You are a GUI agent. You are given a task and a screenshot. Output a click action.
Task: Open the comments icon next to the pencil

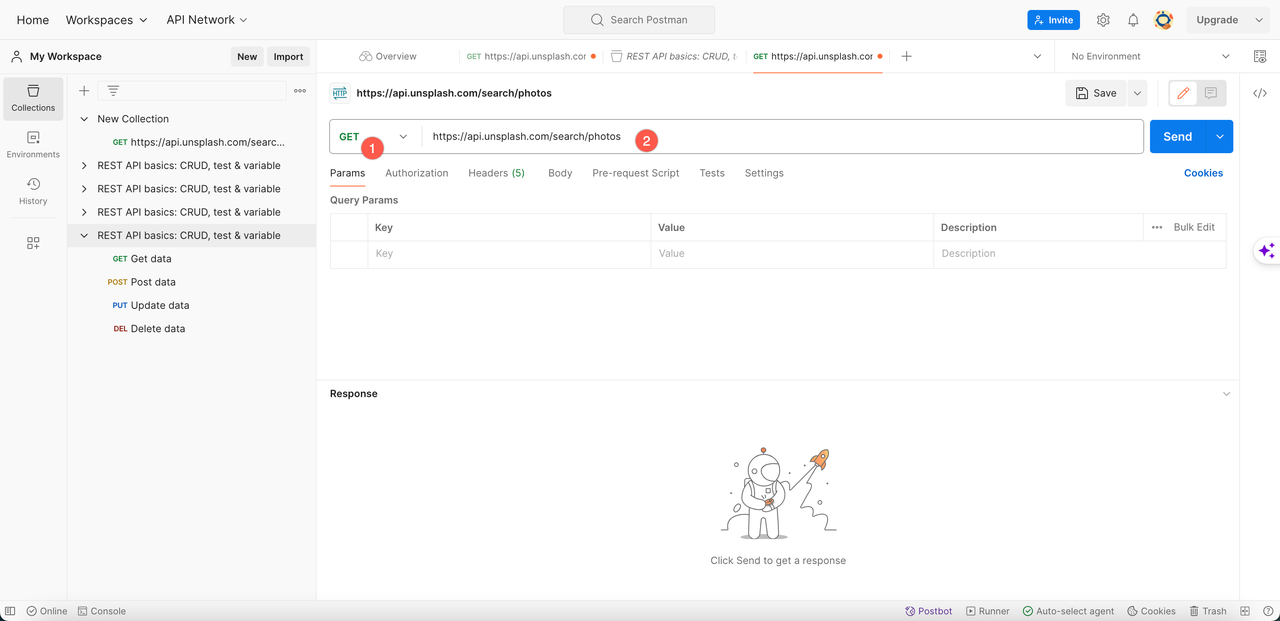(x=1210, y=93)
